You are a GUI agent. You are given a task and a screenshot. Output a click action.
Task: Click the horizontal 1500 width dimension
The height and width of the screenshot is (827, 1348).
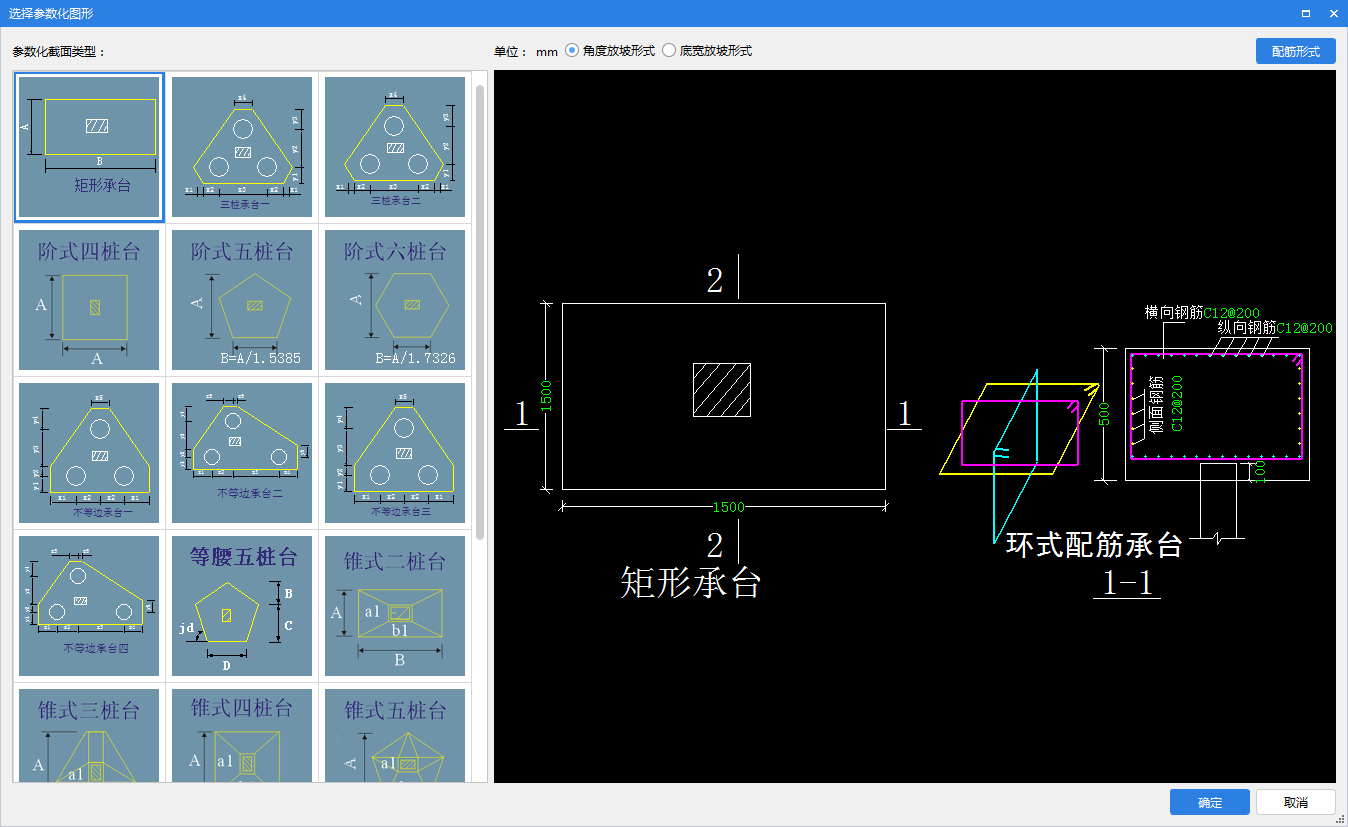[727, 507]
